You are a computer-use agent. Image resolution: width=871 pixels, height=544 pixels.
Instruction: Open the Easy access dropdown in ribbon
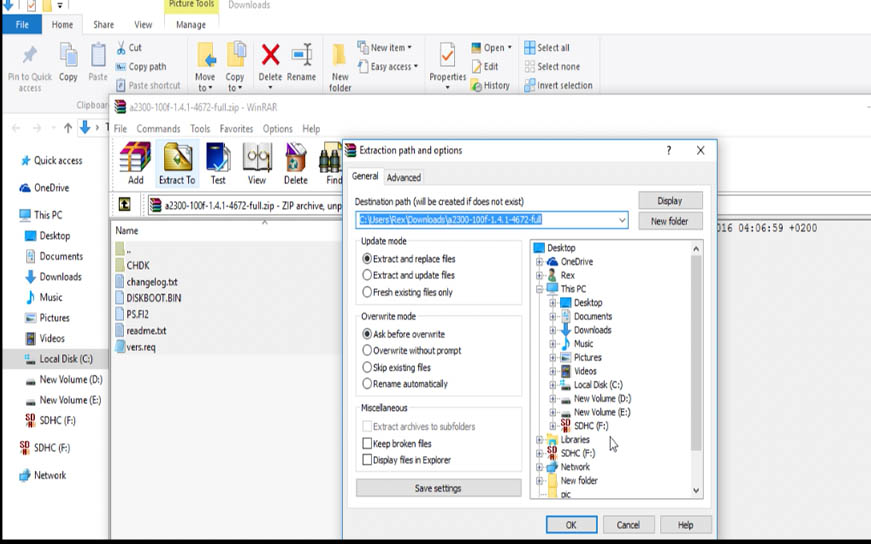pos(388,67)
